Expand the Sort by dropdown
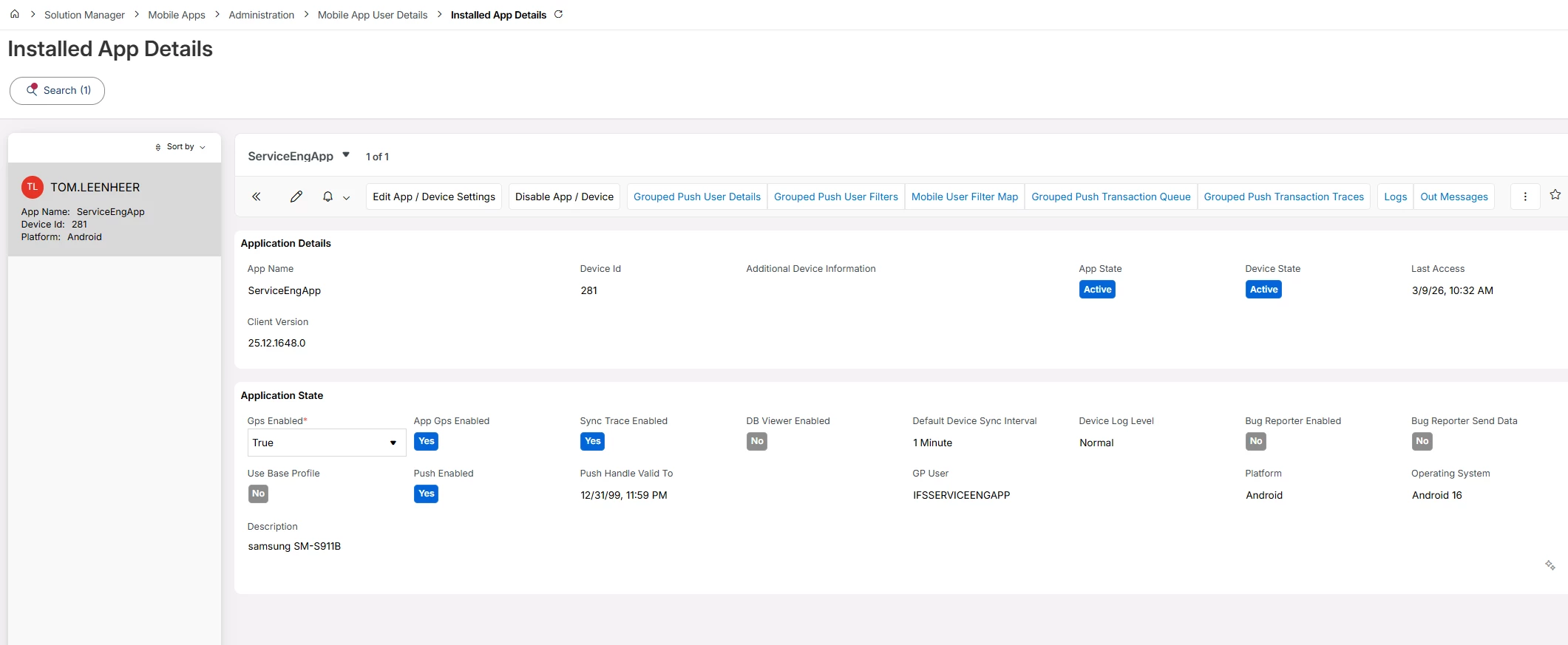 point(180,147)
